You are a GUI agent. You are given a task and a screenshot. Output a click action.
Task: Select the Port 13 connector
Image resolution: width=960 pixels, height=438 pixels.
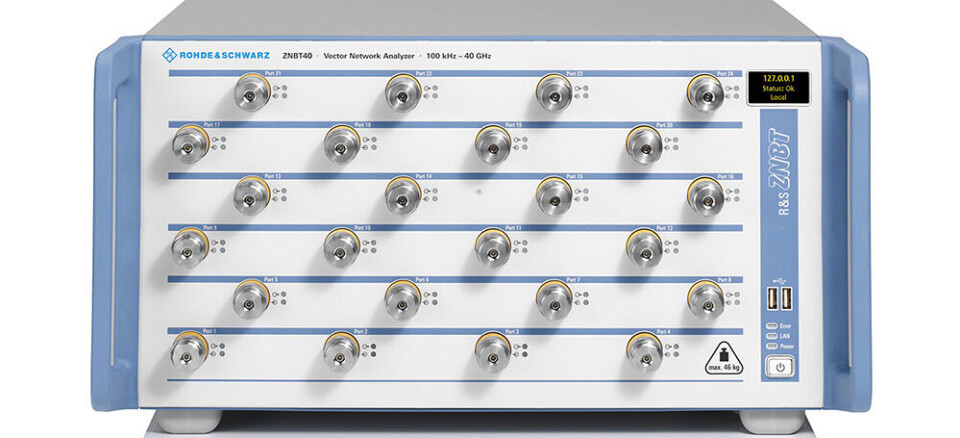click(x=251, y=196)
